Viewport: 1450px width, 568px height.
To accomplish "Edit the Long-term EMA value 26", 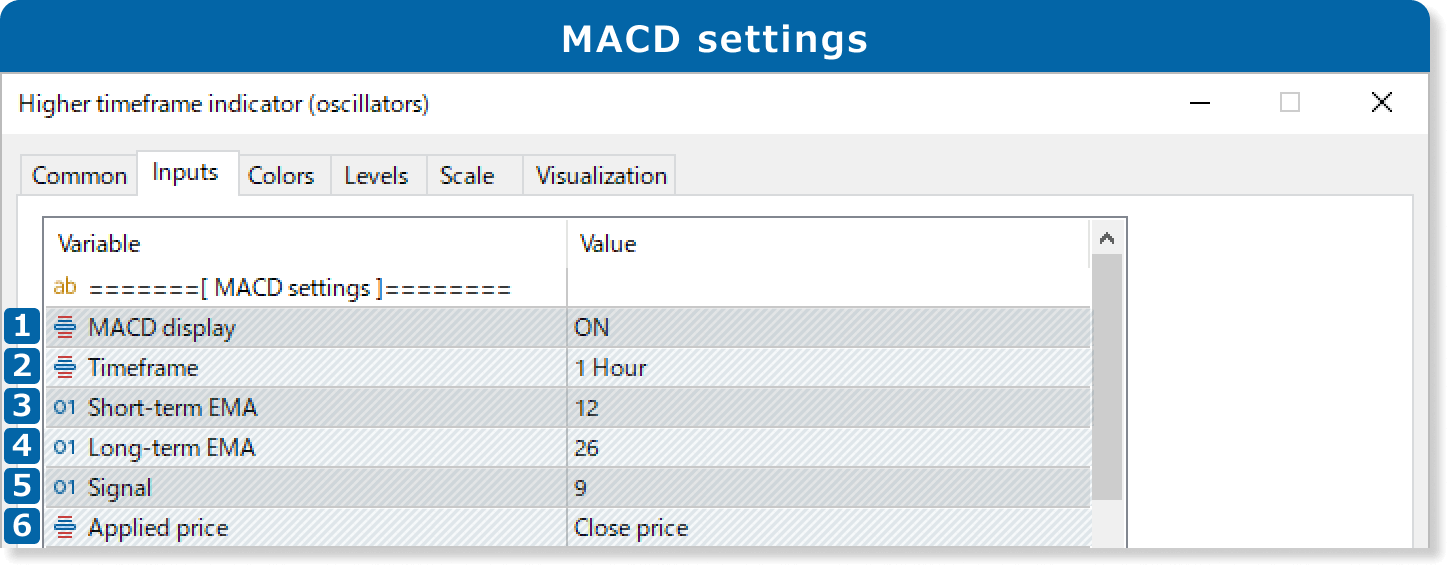I will click(x=827, y=447).
